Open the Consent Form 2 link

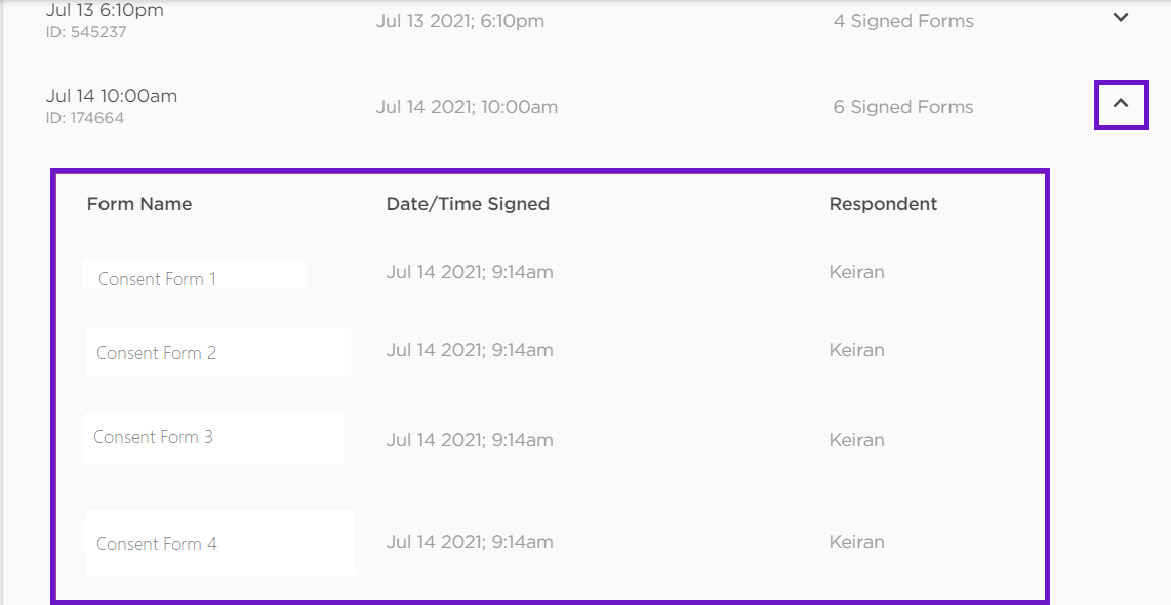[156, 353]
